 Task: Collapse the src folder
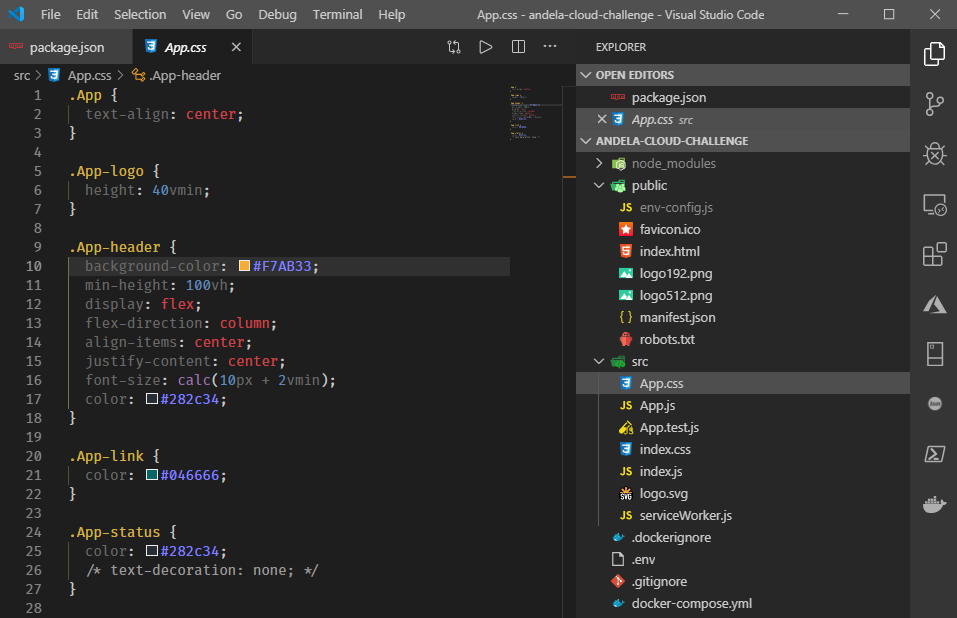(743, 362)
